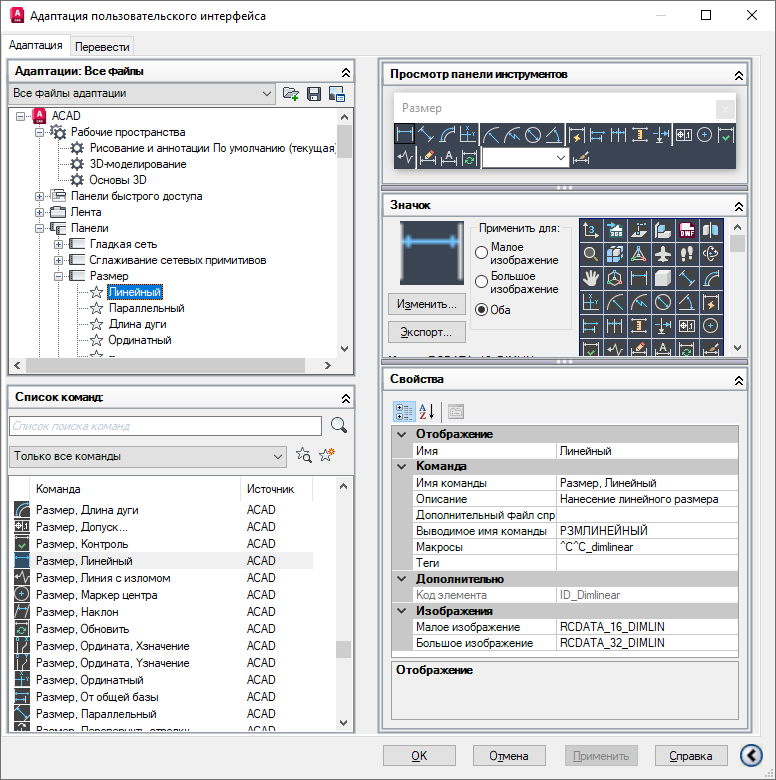Select 'Основы 3D' workspace item
The height and width of the screenshot is (780, 776).
point(117,180)
